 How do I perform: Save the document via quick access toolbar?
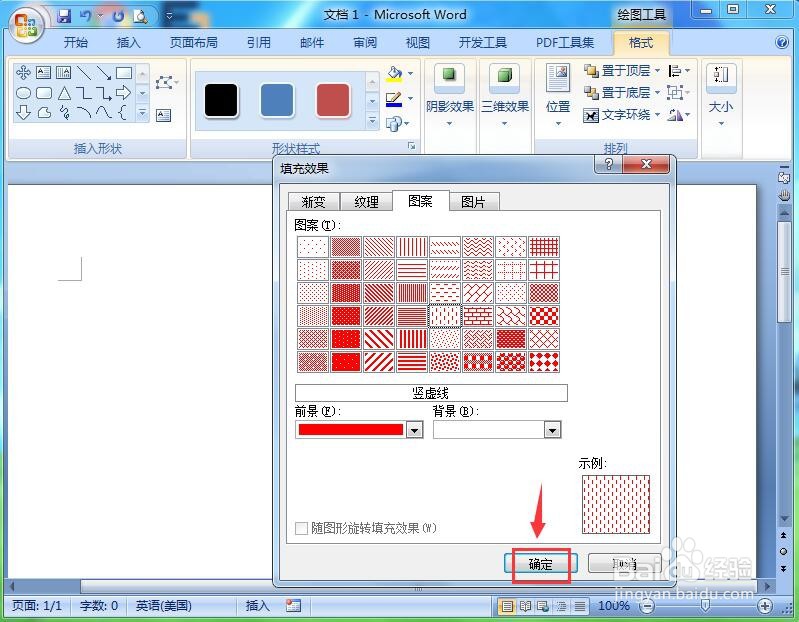point(64,16)
